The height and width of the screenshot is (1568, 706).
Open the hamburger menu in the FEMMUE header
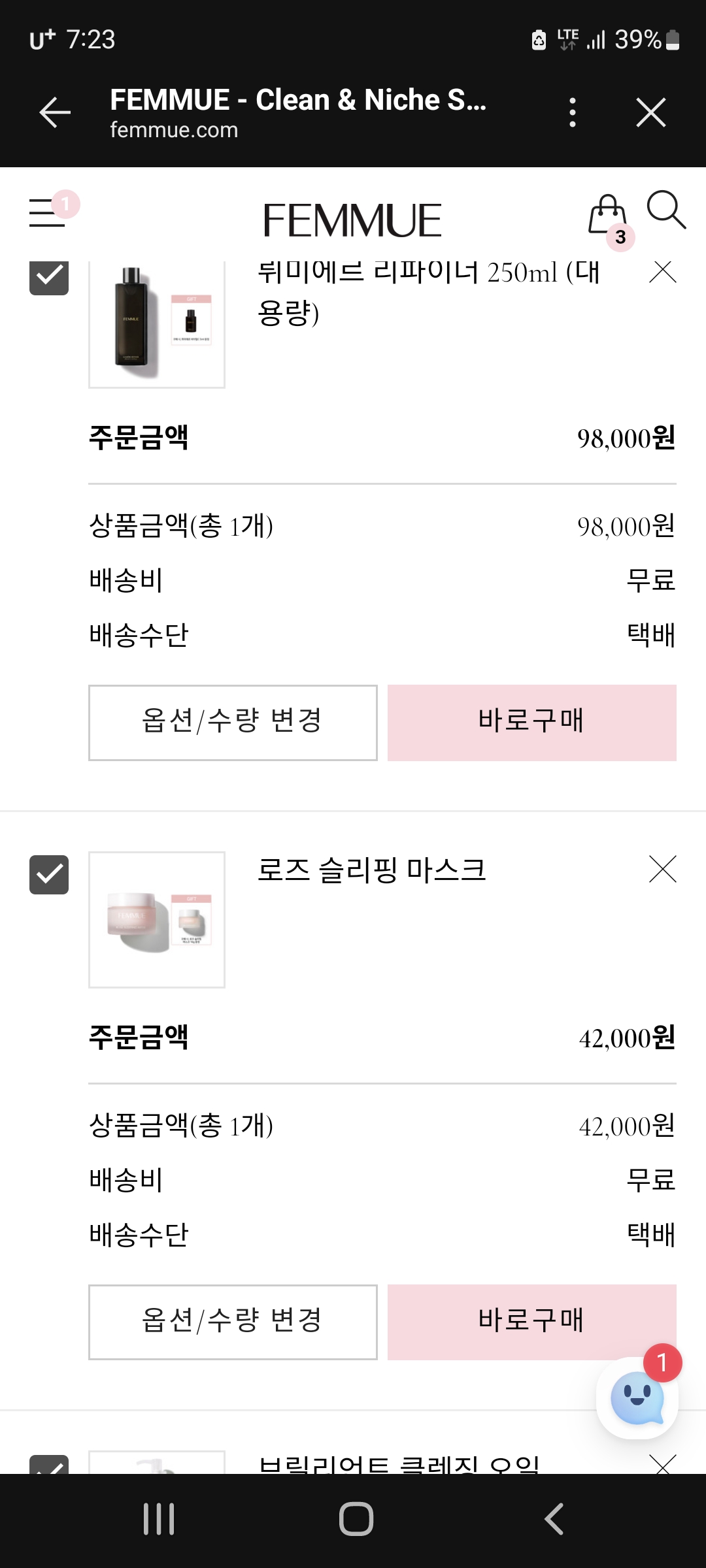pyautogui.click(x=47, y=213)
